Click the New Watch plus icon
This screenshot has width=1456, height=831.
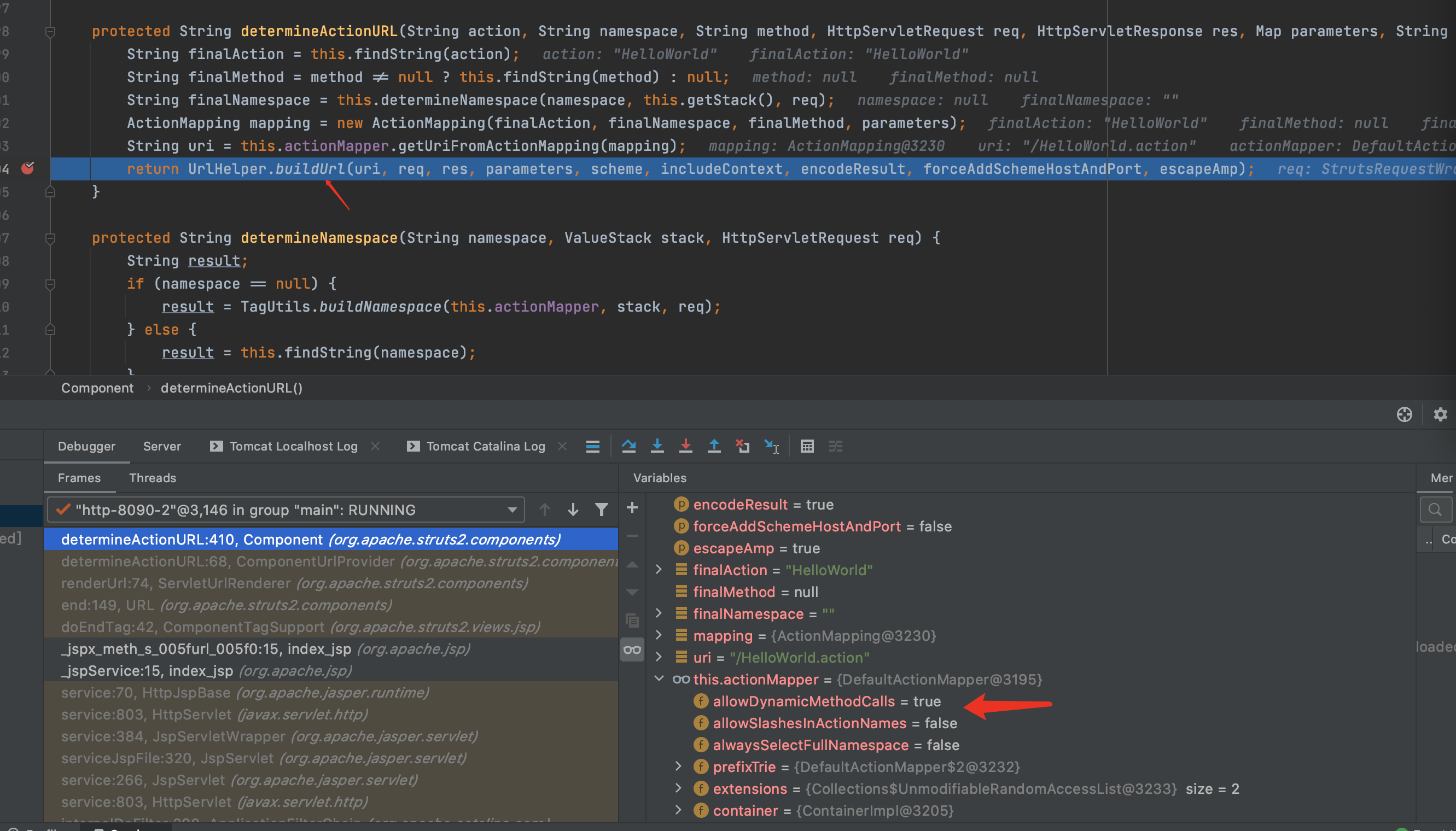click(x=632, y=507)
